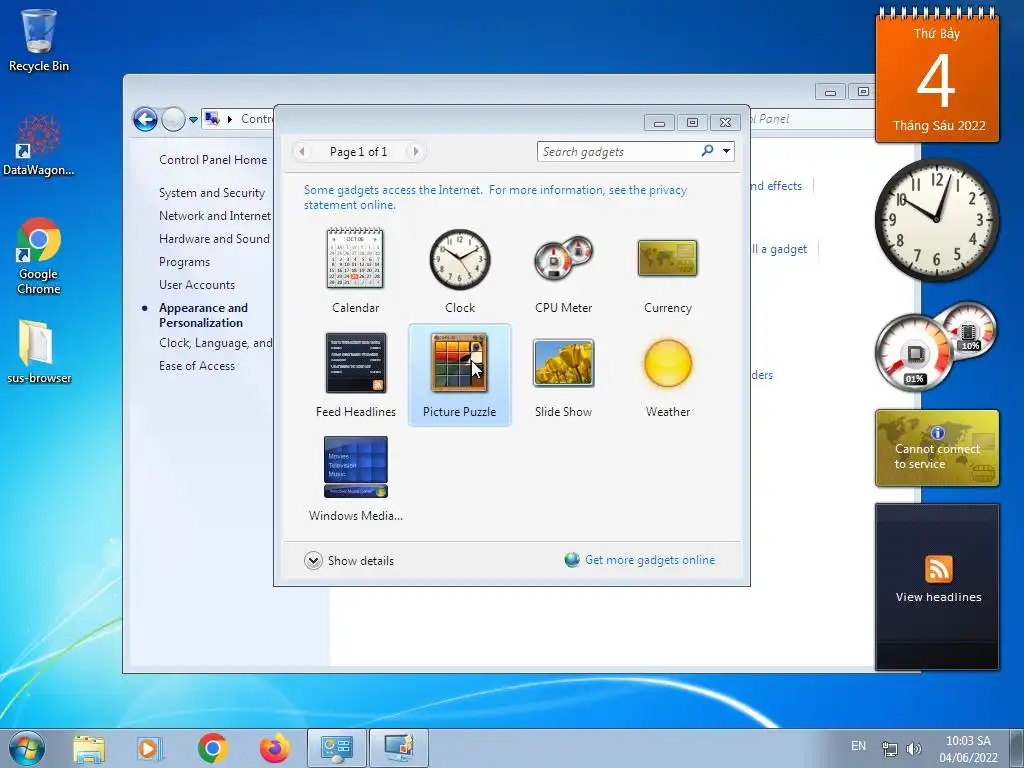Click View headlines in feed gadget
The image size is (1024, 768).
pos(938,597)
